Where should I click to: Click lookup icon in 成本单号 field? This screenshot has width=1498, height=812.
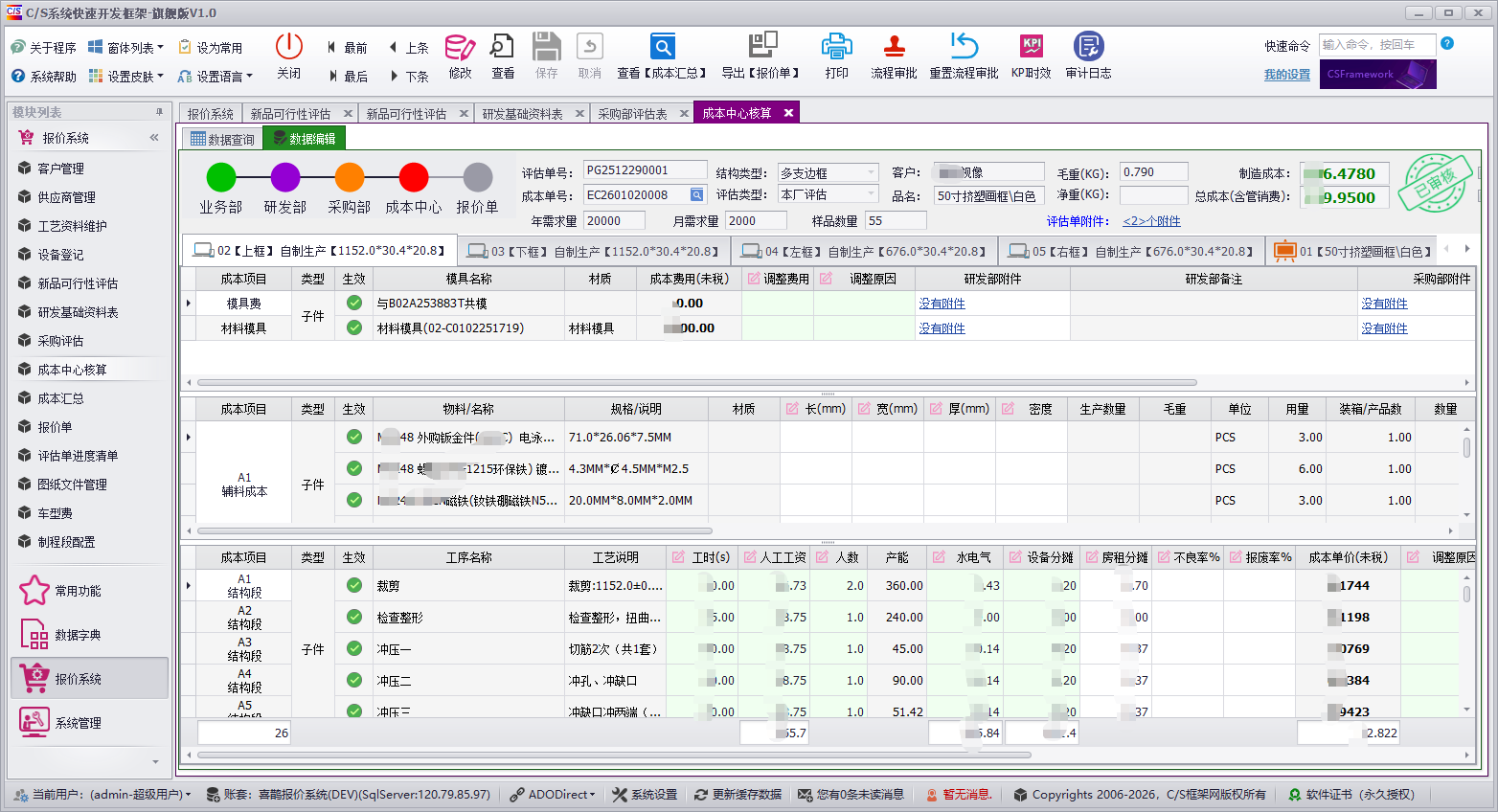click(697, 195)
